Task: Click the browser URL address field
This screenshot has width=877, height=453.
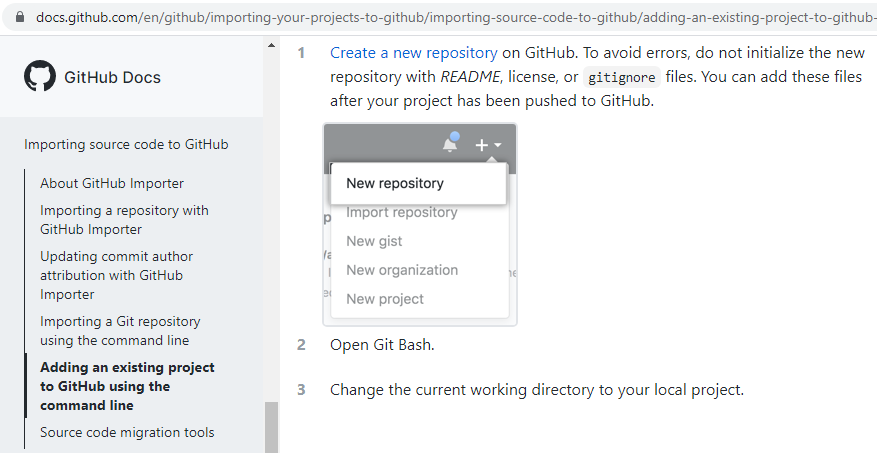Action: click(450, 17)
